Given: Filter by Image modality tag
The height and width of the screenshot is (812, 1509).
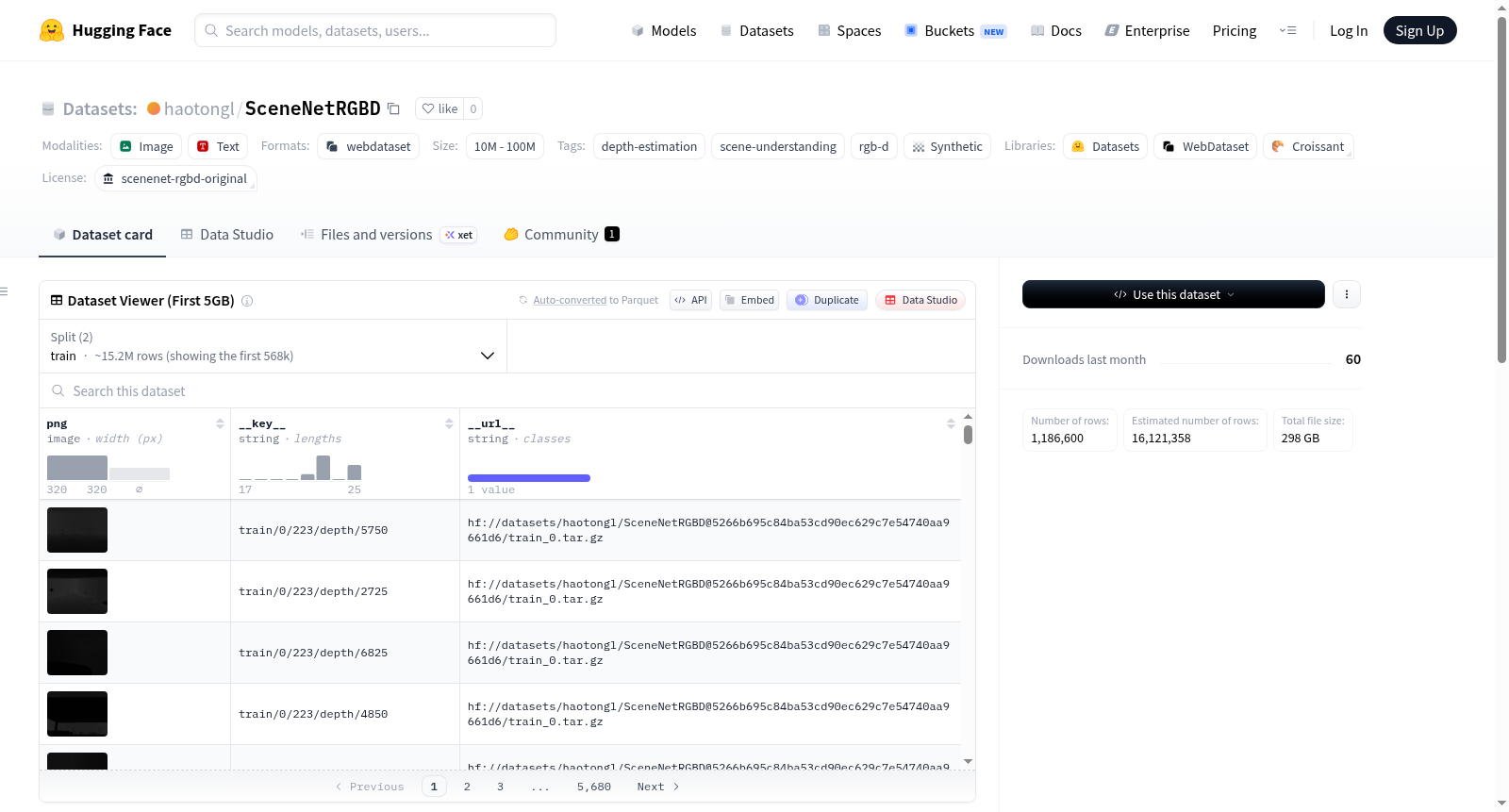Looking at the screenshot, I should [146, 146].
